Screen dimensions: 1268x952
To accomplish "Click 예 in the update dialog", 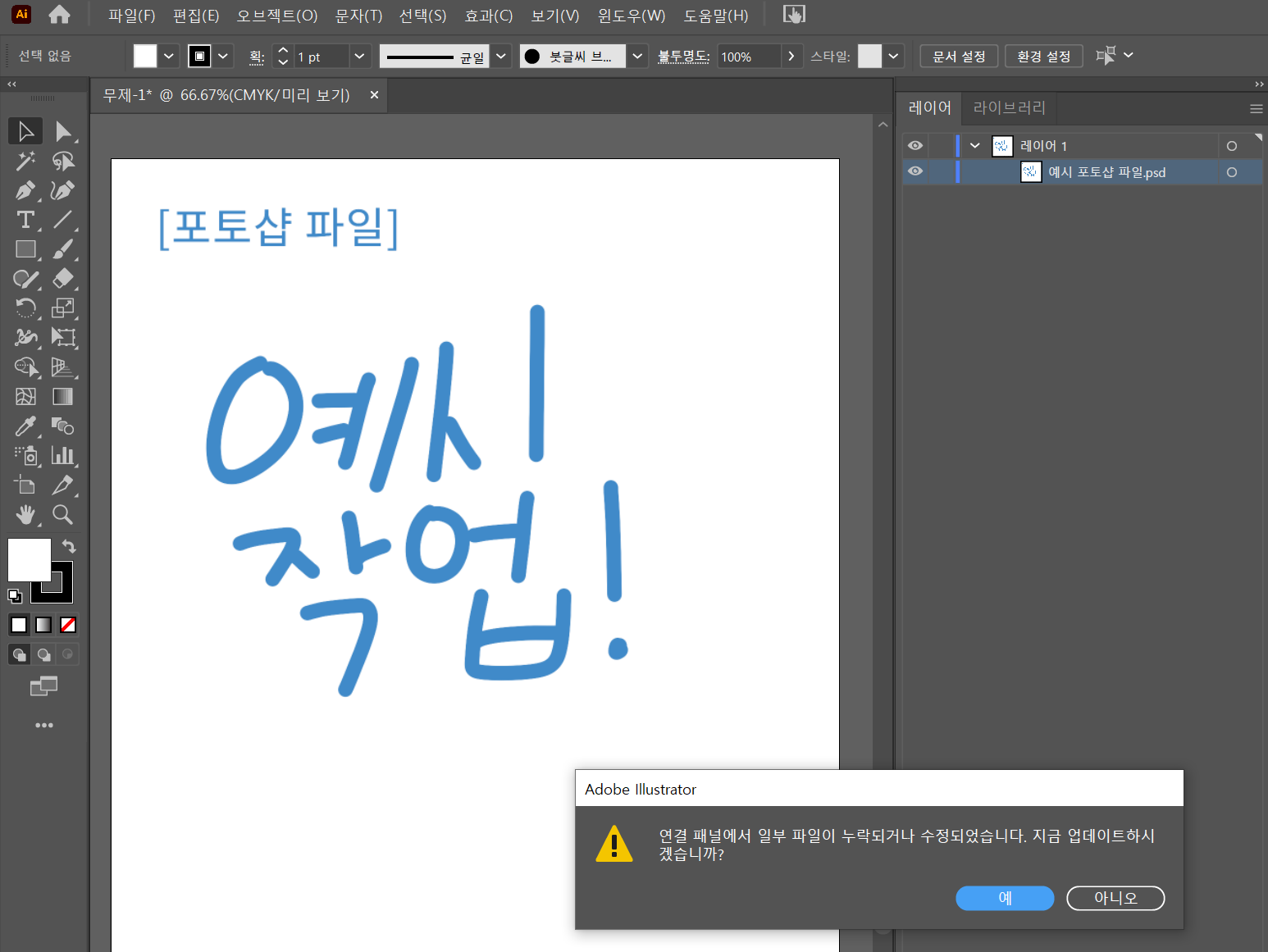I will (x=1005, y=898).
